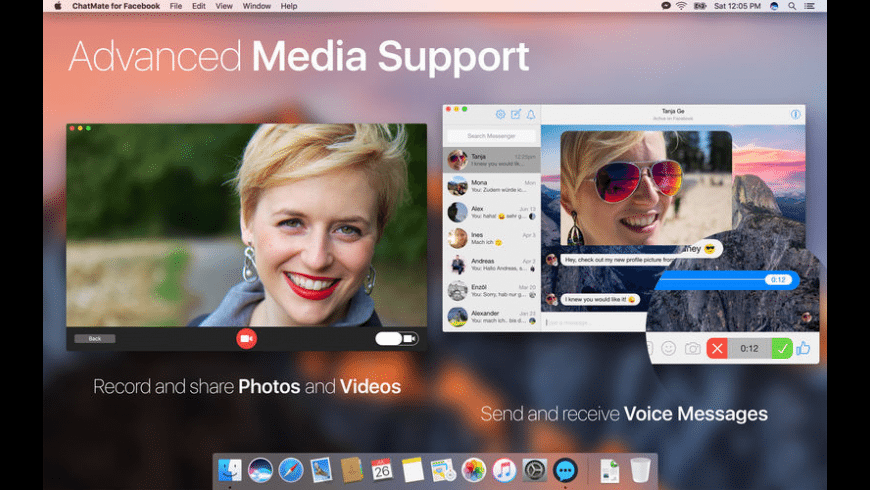This screenshot has width=870, height=490.
Task: Open notifications bell in the Messenger sidebar
Action: tap(531, 114)
